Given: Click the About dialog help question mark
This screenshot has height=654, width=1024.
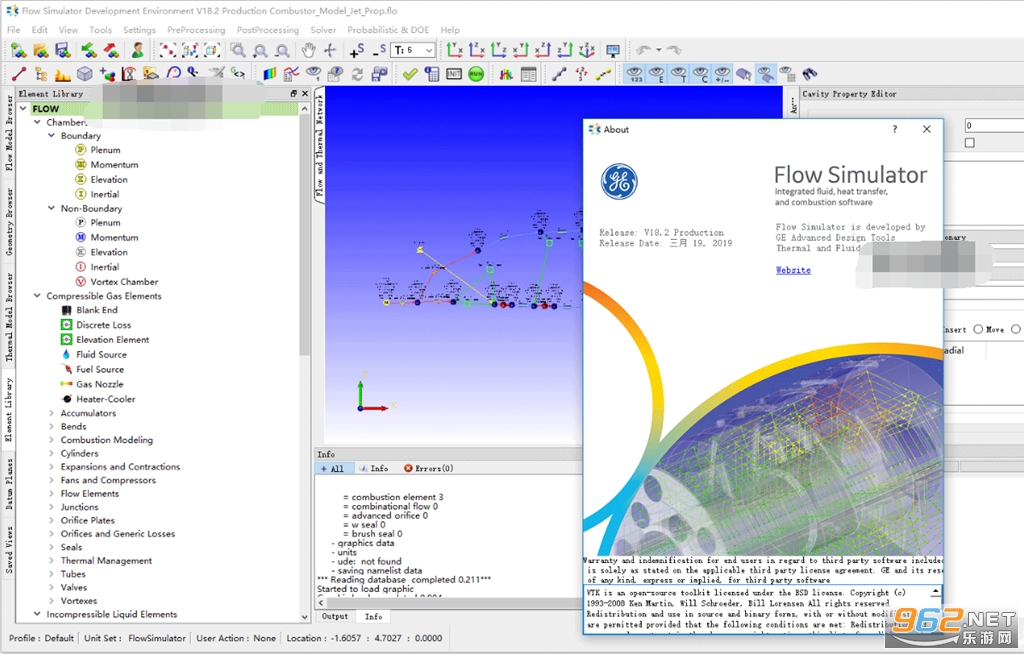Looking at the screenshot, I should [x=895, y=129].
